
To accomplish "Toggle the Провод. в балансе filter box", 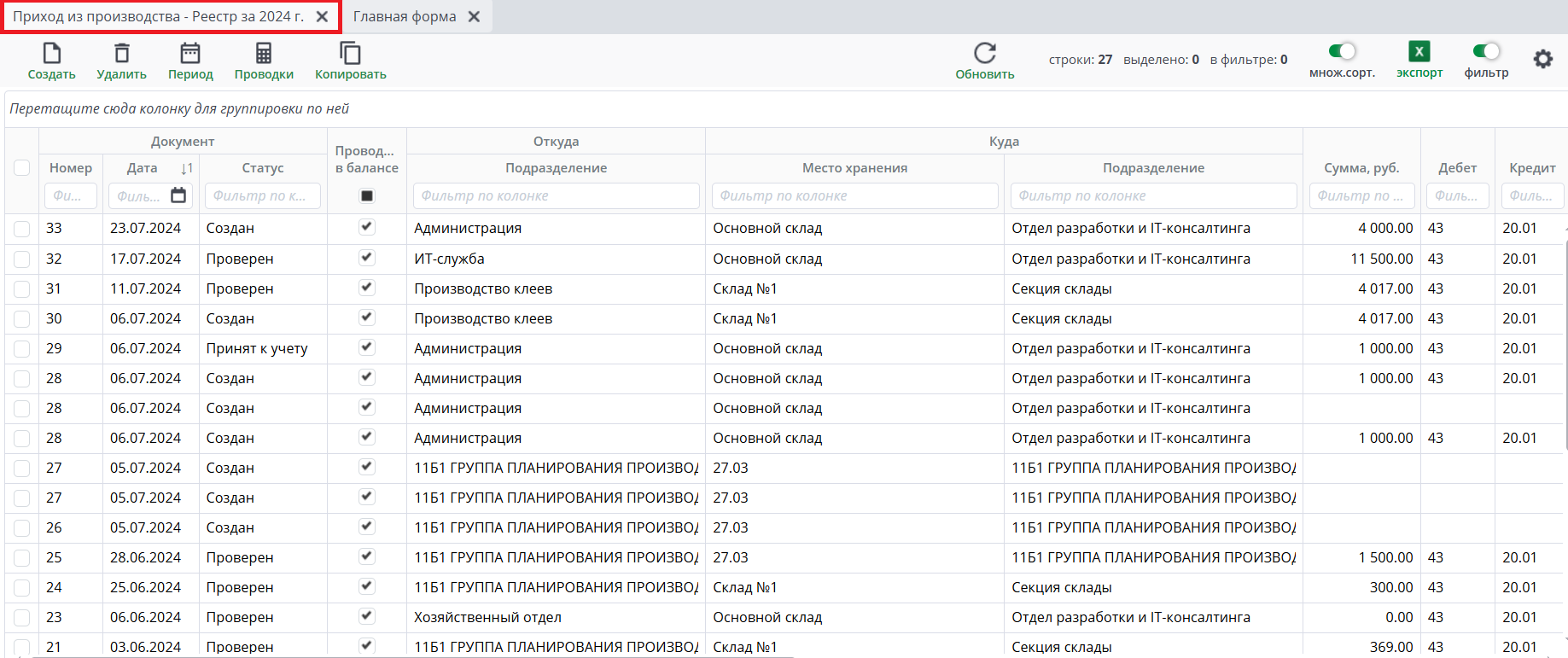I will click(x=367, y=195).
